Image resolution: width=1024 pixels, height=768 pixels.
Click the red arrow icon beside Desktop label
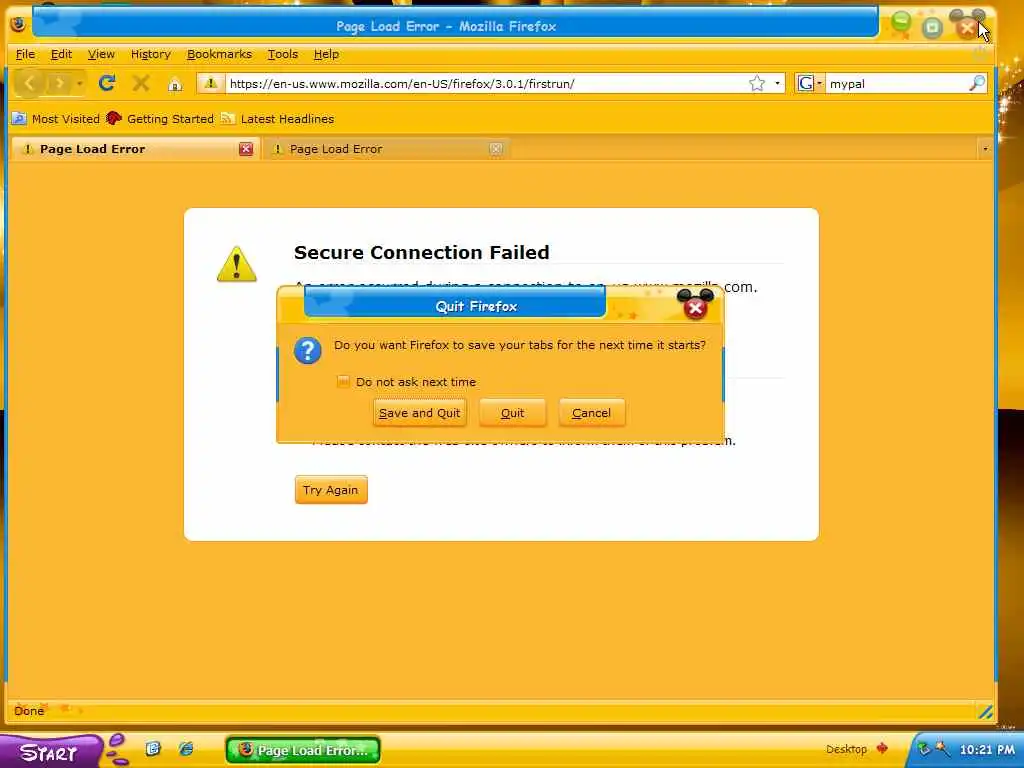[882, 748]
